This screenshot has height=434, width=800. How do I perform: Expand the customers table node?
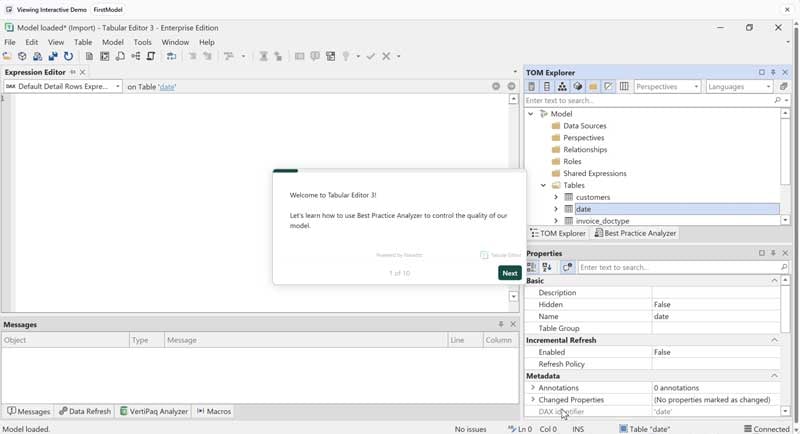point(556,197)
